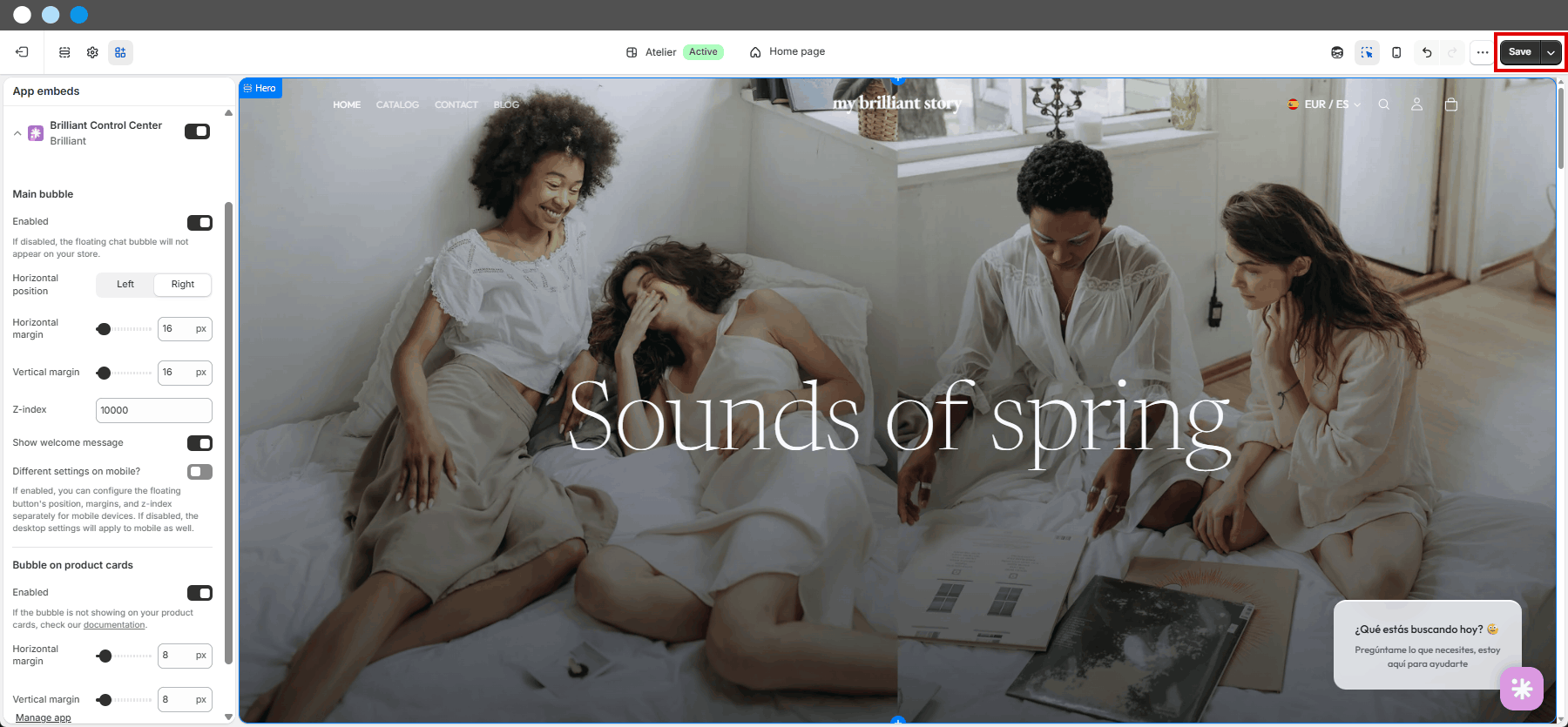Click the floating Brilliant chat bubble
The height and width of the screenshot is (727, 1568).
[x=1522, y=689]
